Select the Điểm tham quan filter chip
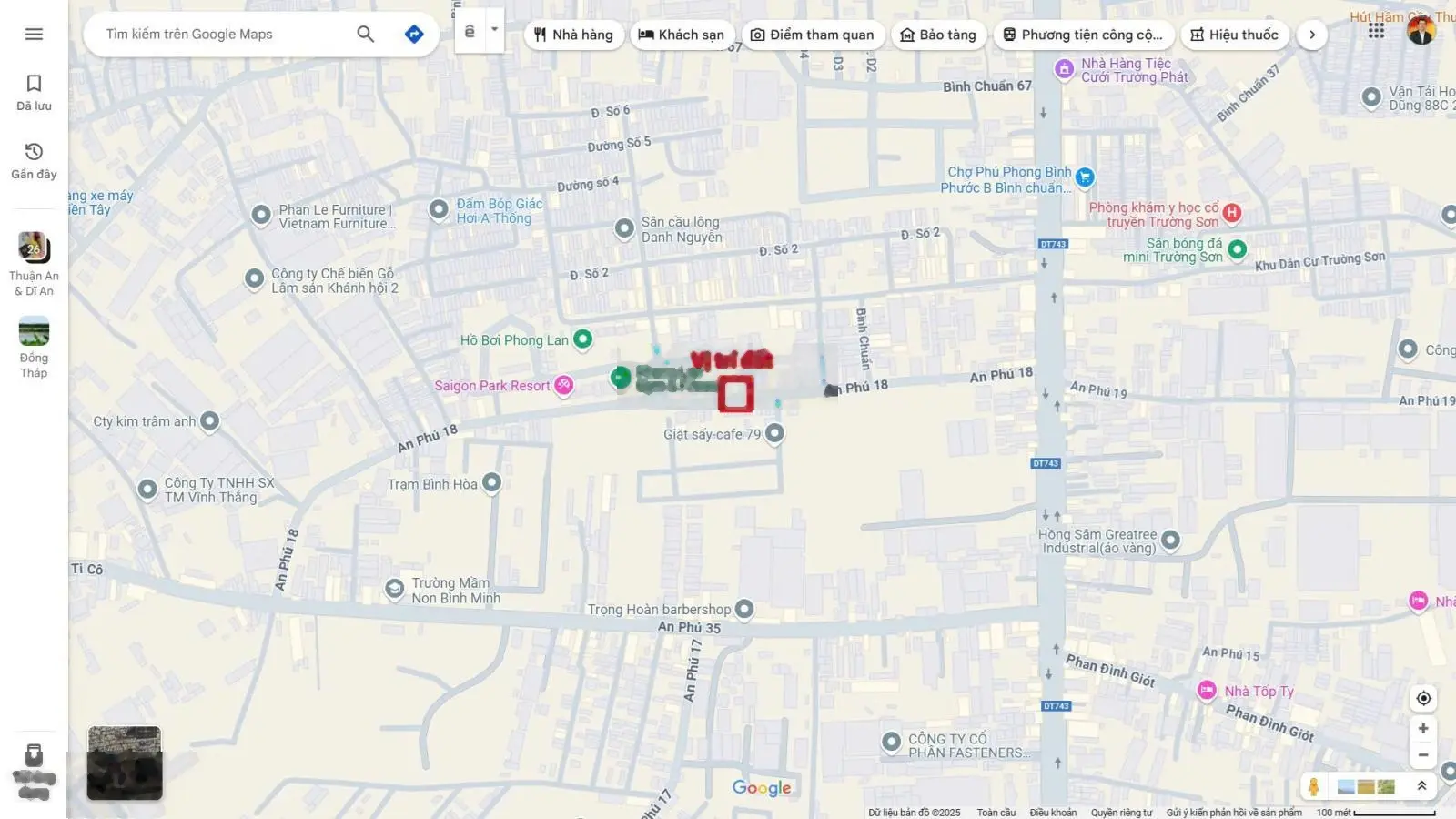Viewport: 1456px width, 819px height. tap(812, 35)
